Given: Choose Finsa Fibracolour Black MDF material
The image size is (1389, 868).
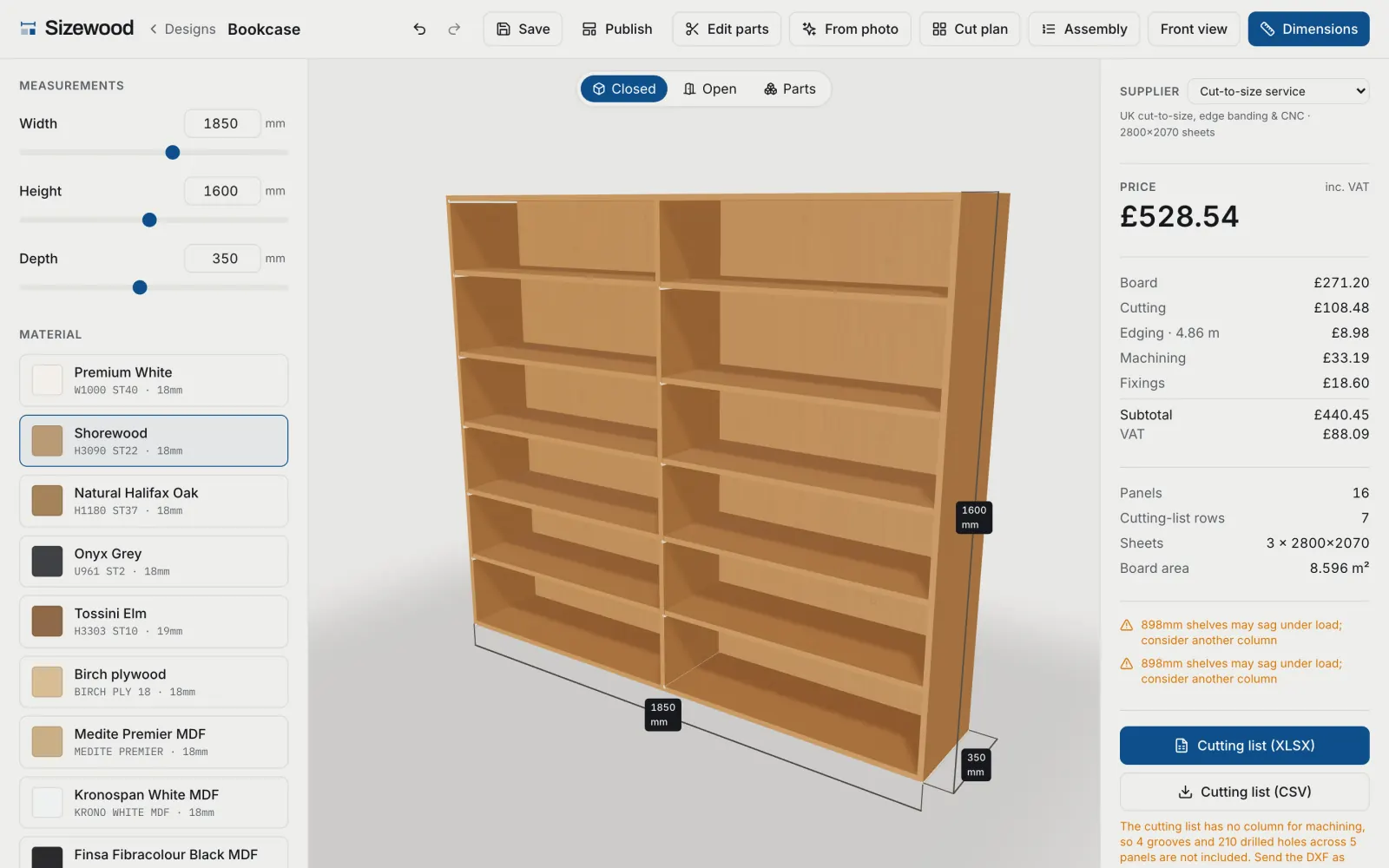Looking at the screenshot, I should pyautogui.click(x=154, y=853).
